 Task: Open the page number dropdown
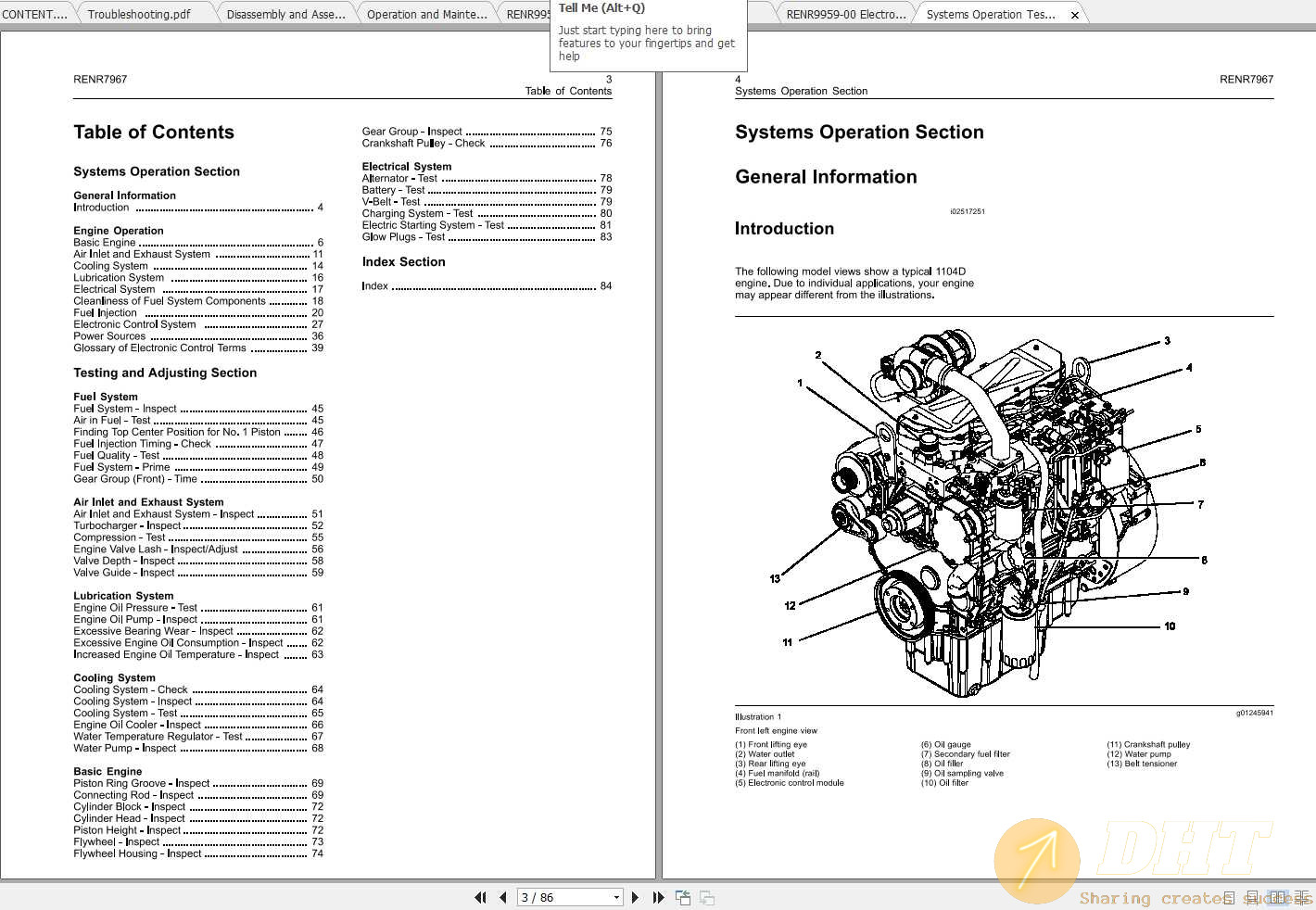pos(615,897)
